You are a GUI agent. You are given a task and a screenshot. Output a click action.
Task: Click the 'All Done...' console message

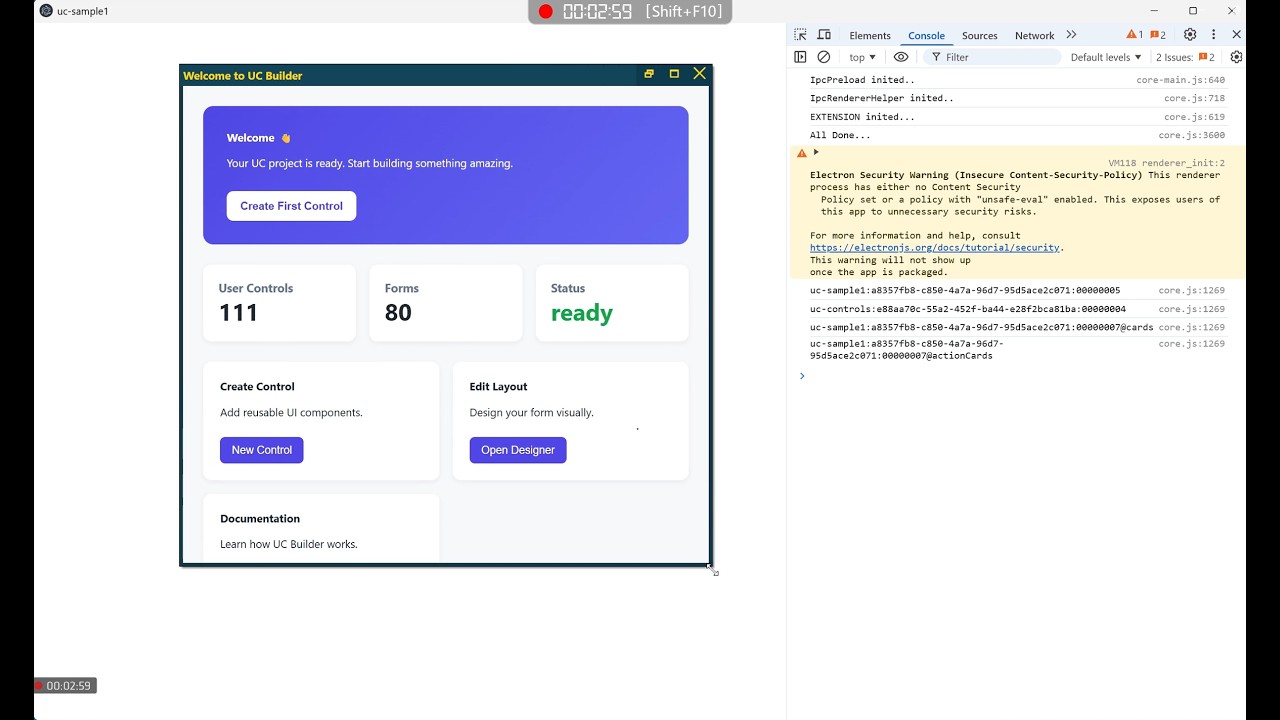[840, 135]
